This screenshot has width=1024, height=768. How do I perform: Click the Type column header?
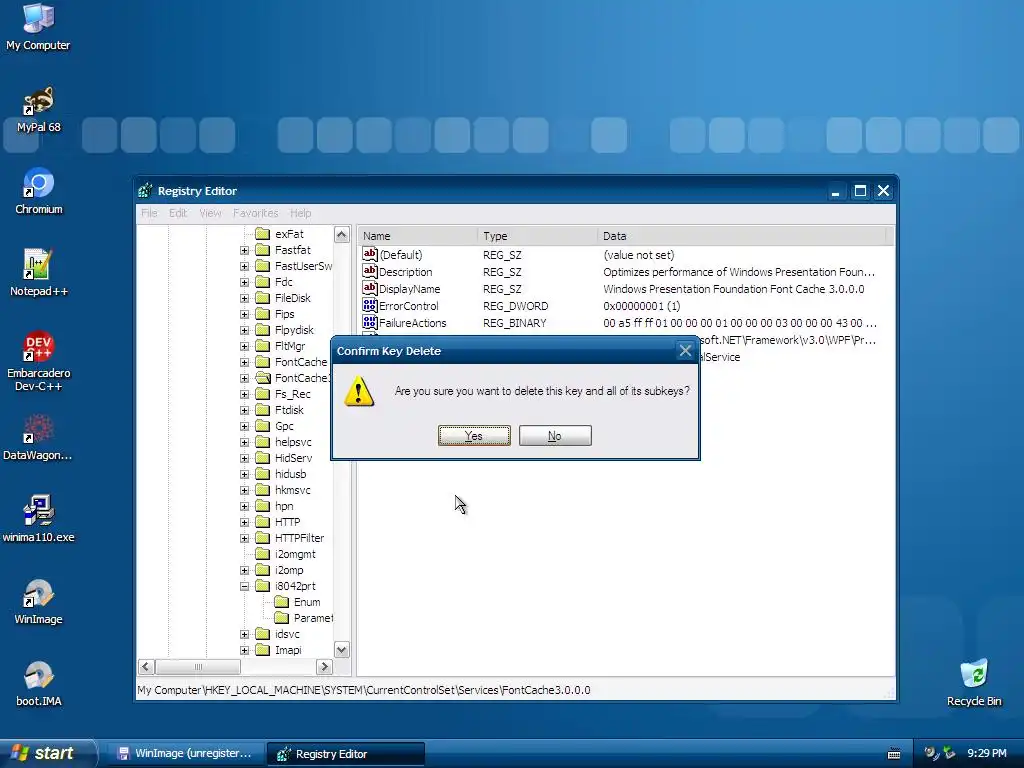click(537, 236)
